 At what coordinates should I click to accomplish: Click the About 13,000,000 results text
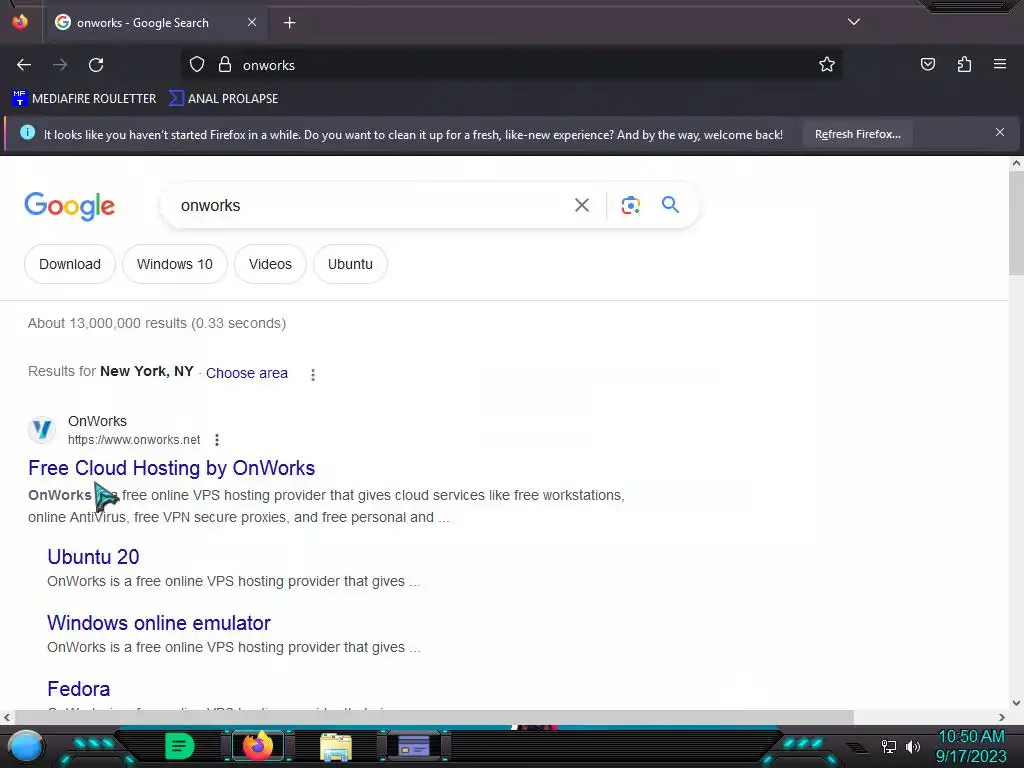pos(157,323)
